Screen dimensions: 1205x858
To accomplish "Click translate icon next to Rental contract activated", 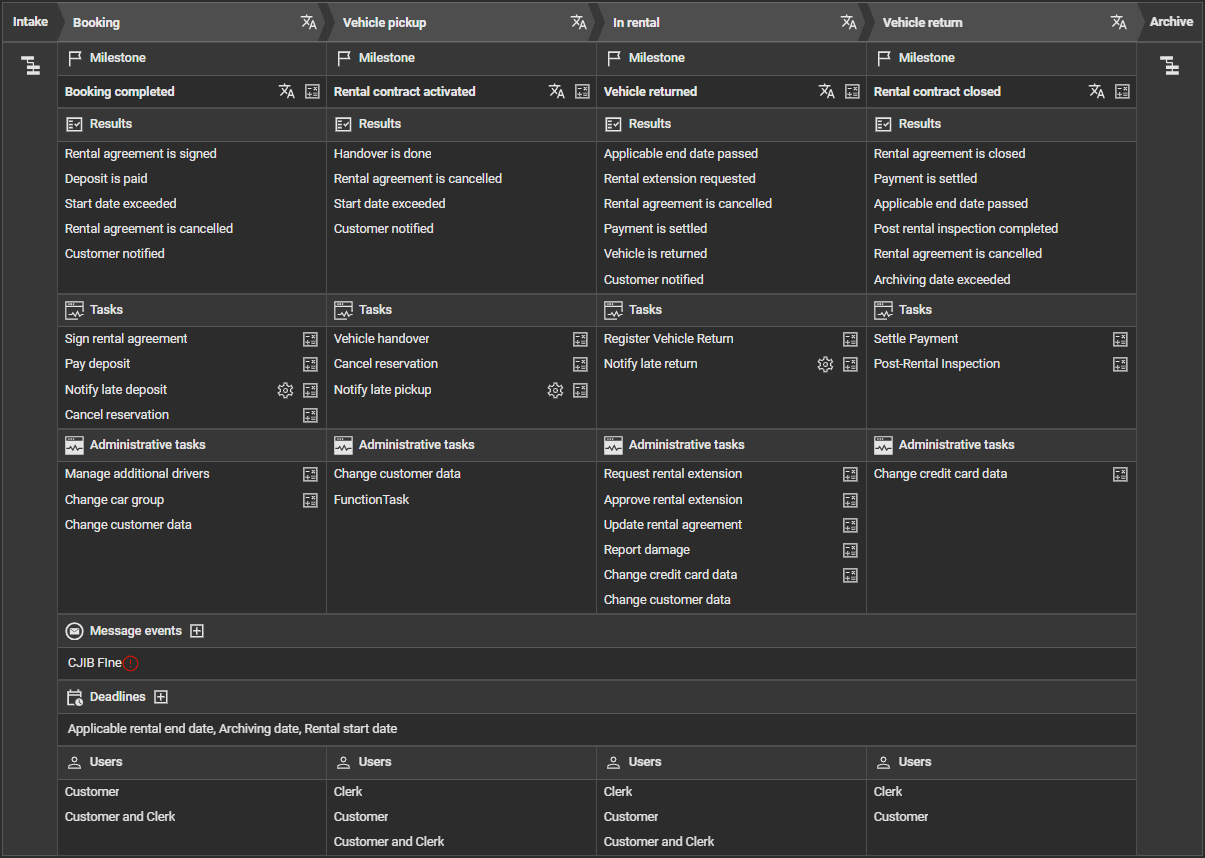I will point(557,91).
